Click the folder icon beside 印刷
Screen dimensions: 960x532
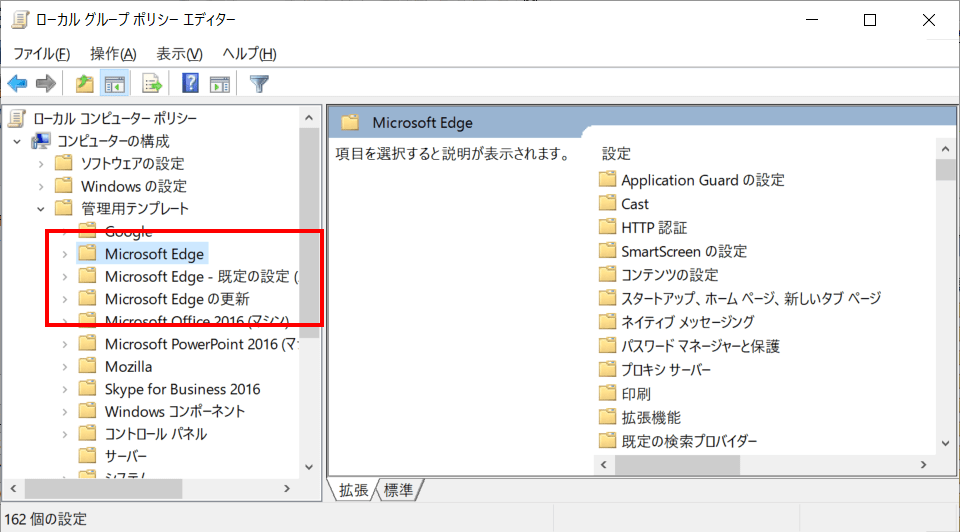pyautogui.click(x=607, y=392)
